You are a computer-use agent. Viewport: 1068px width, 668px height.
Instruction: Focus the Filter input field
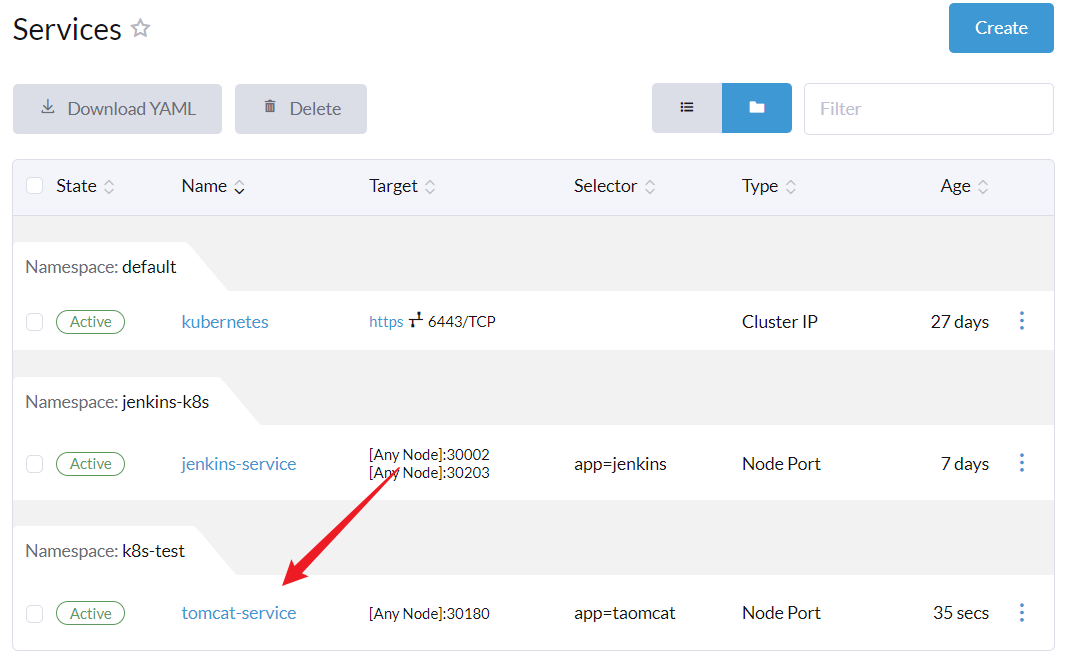coord(928,109)
